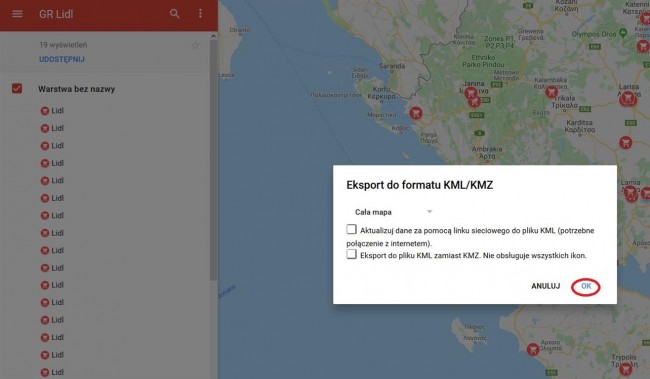The image size is (650, 379).
Task: Enable network link KML update checkbox
Action: click(x=351, y=229)
